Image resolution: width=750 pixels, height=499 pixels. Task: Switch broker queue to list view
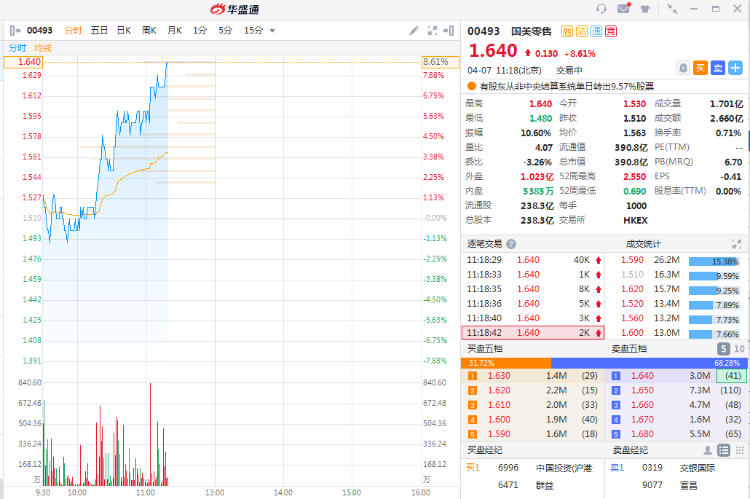(724, 450)
